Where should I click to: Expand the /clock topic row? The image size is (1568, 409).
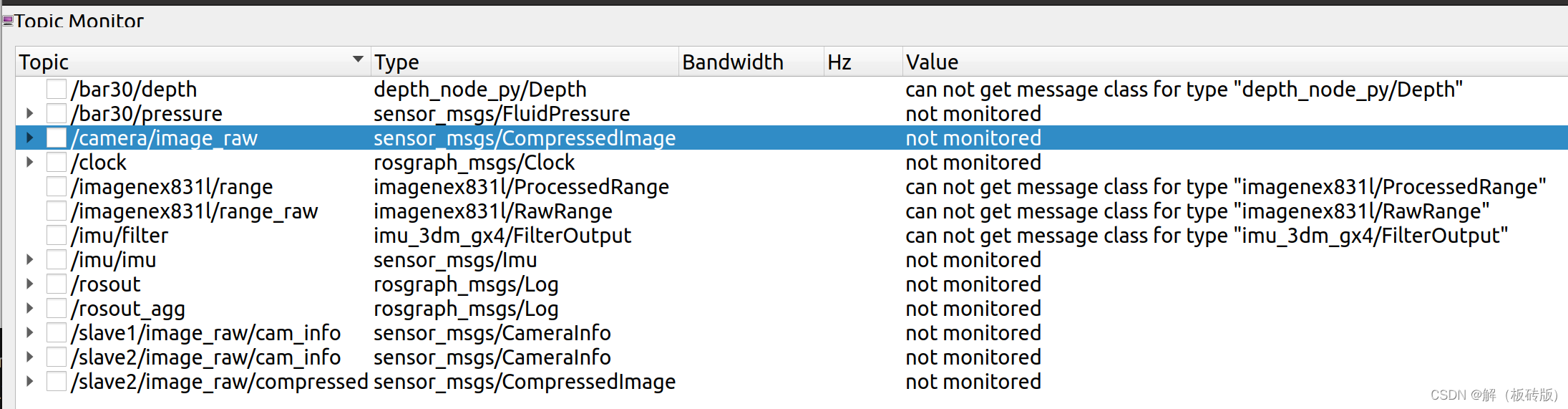tap(29, 162)
